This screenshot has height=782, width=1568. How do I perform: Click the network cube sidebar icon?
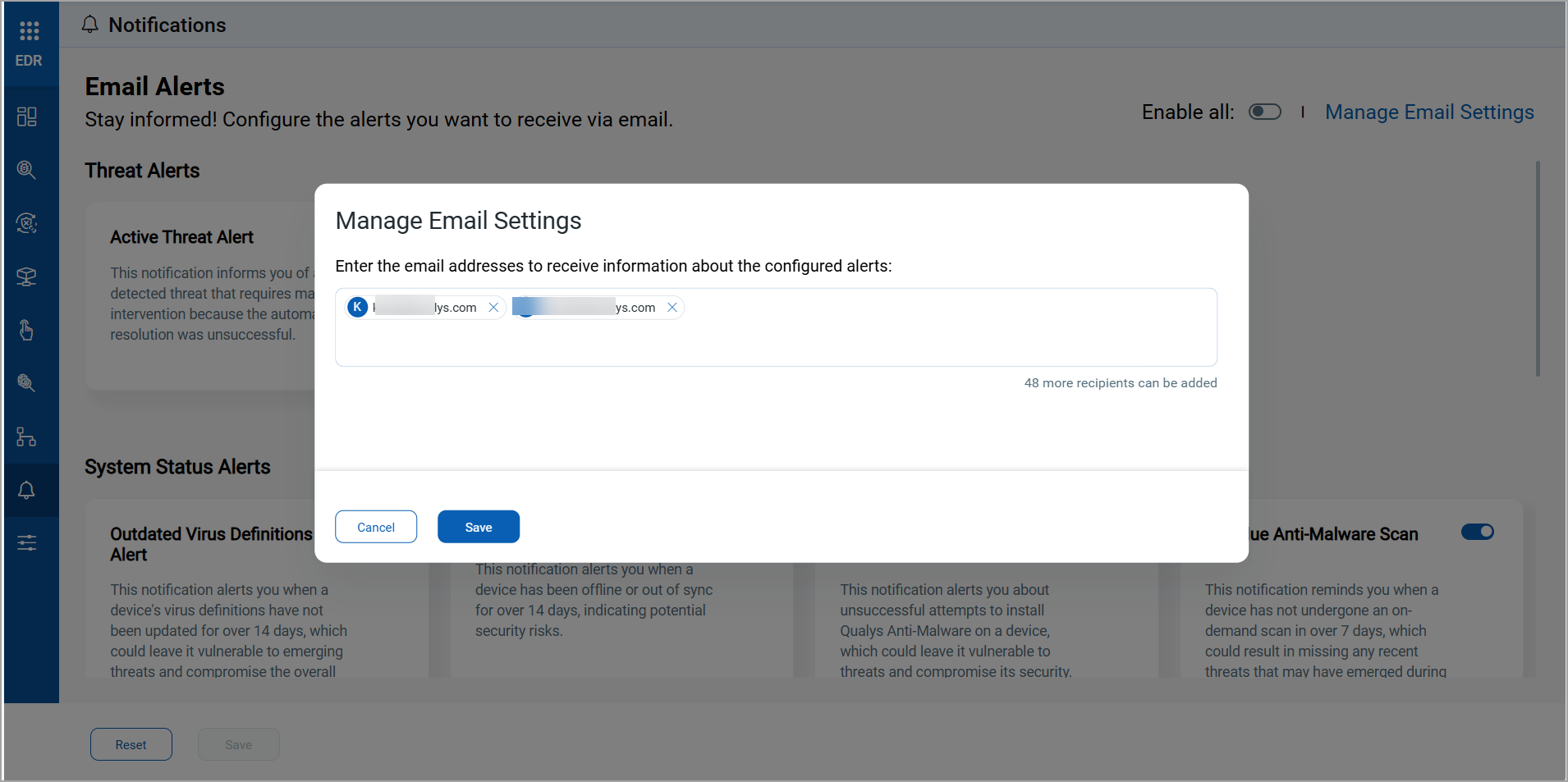click(x=26, y=277)
